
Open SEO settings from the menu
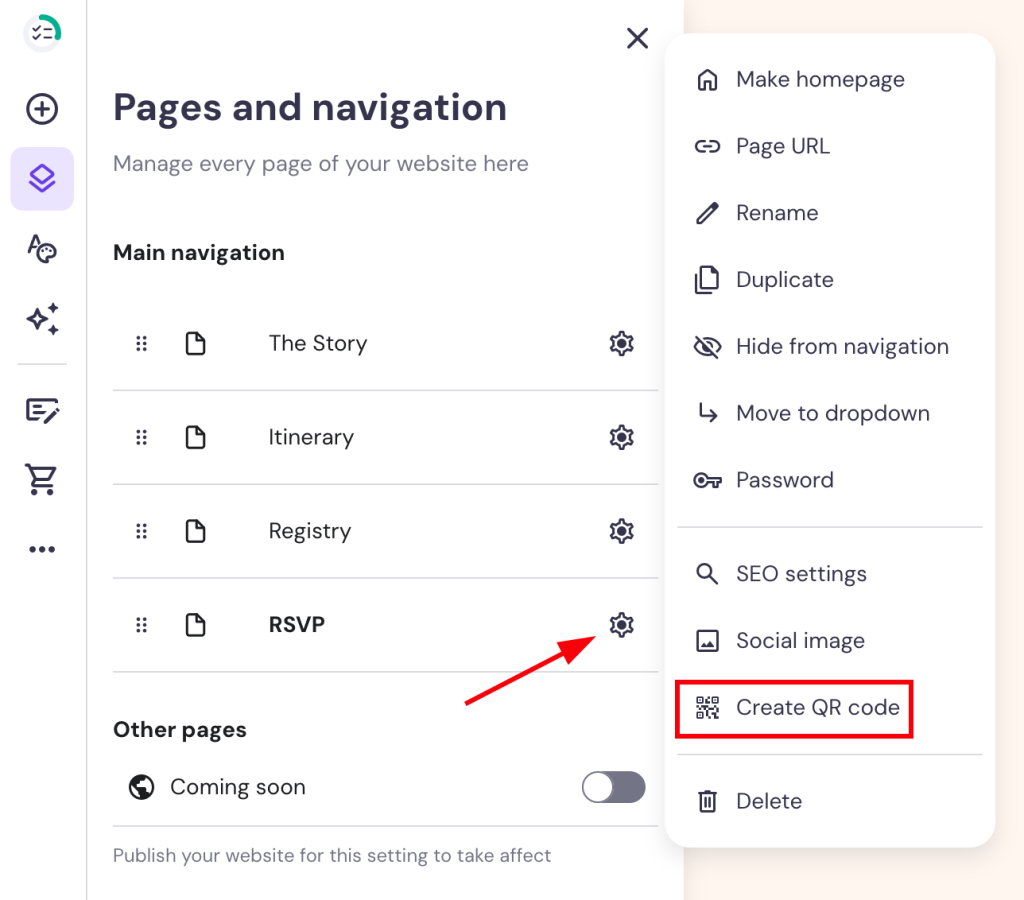tap(801, 574)
